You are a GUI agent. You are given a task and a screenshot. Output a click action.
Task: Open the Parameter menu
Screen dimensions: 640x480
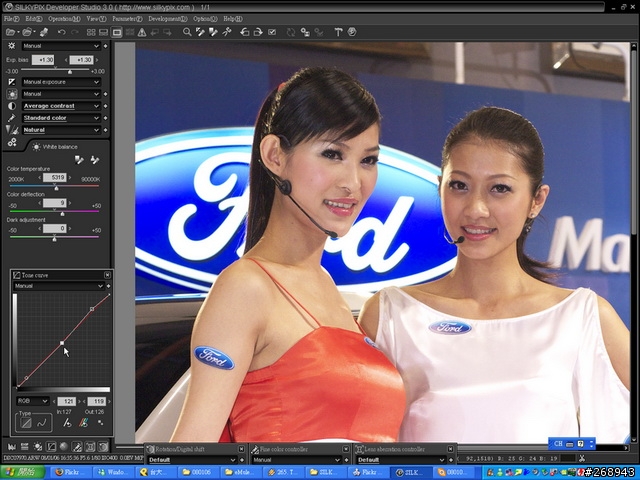pos(127,19)
